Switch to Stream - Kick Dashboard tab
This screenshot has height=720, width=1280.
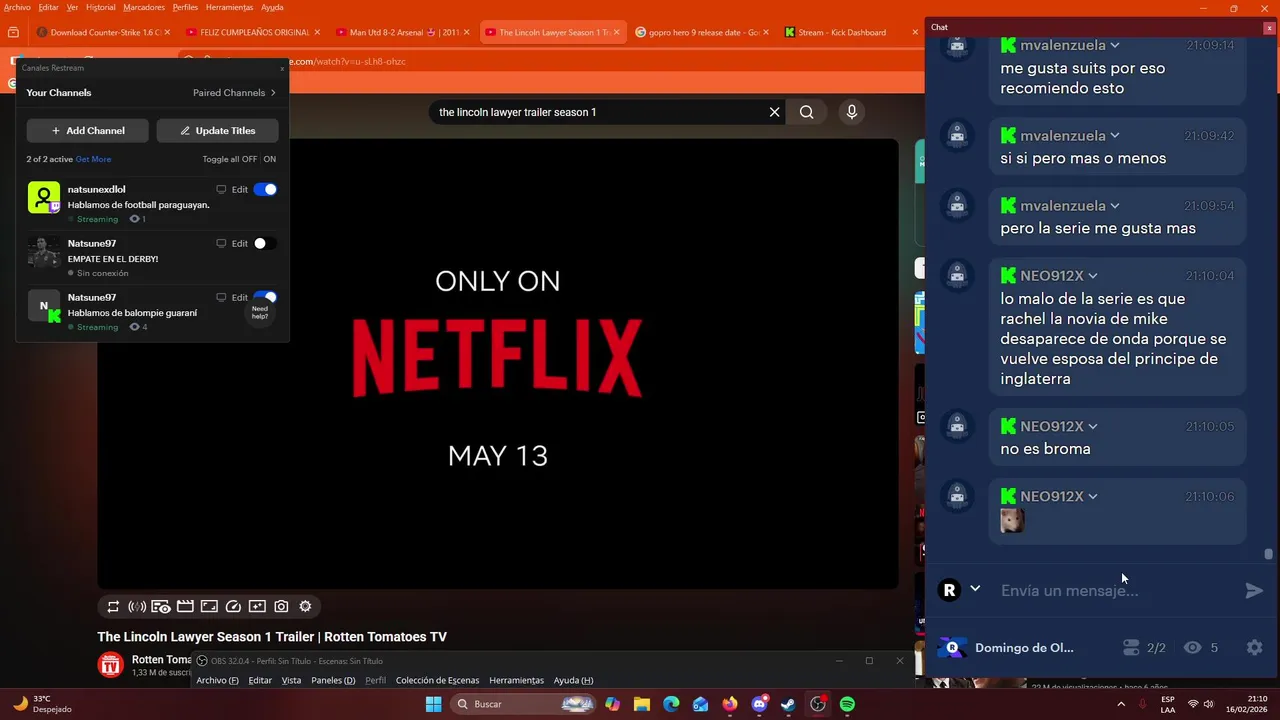click(x=850, y=32)
